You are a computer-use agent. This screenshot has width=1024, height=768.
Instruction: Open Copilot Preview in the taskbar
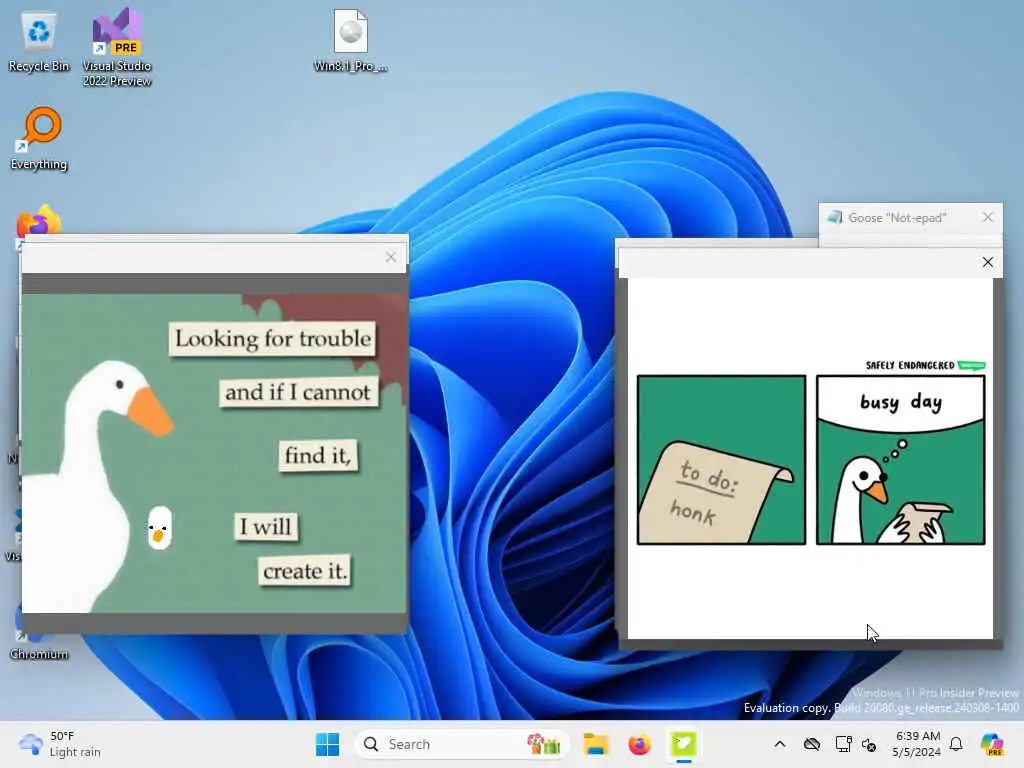(x=992, y=744)
